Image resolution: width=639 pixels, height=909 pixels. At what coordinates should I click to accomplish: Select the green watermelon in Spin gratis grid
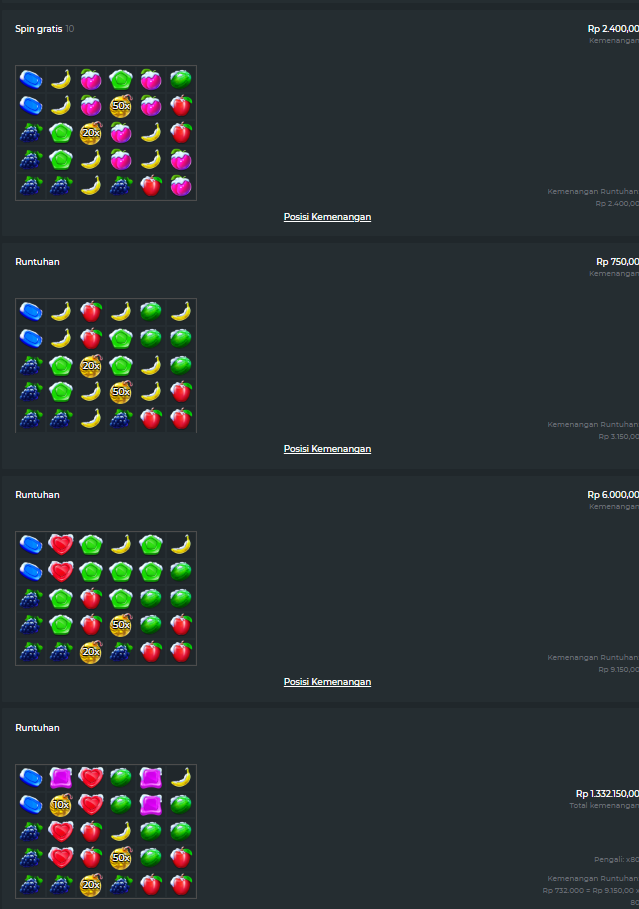point(181,79)
